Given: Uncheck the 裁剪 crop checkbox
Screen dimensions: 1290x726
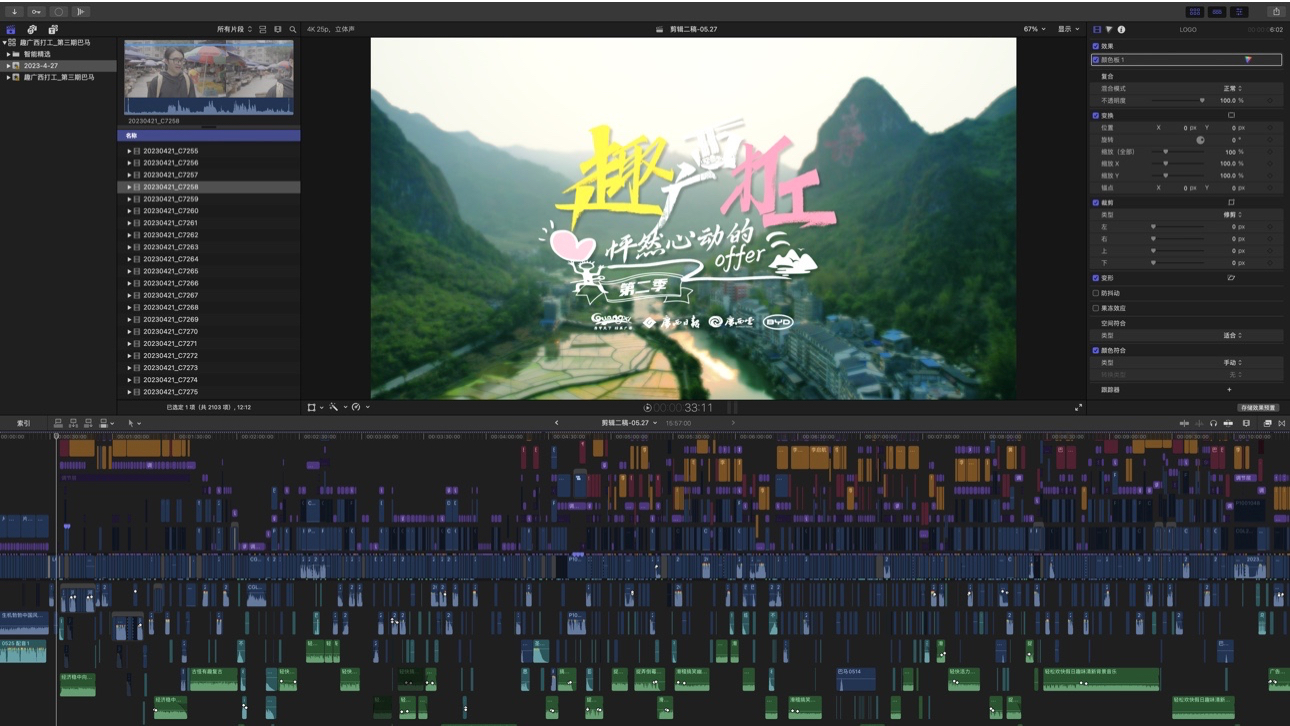Looking at the screenshot, I should coord(1096,202).
